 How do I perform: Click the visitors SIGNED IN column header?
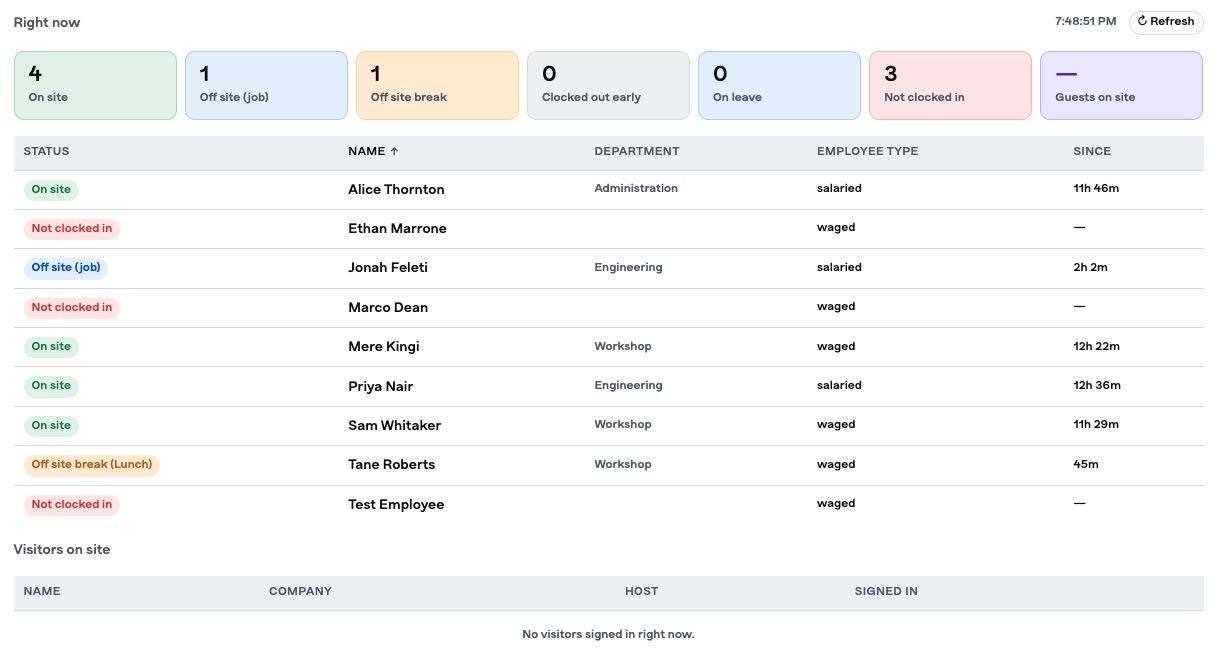[x=886, y=592]
